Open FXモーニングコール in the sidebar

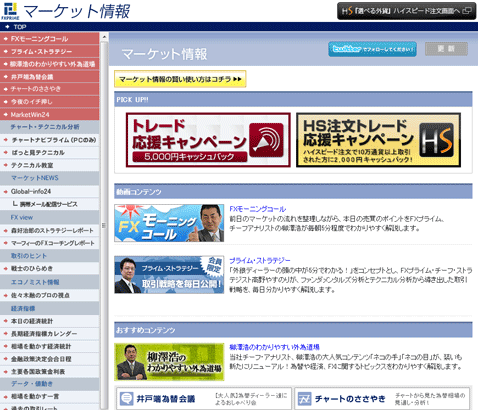pyautogui.click(x=49, y=39)
